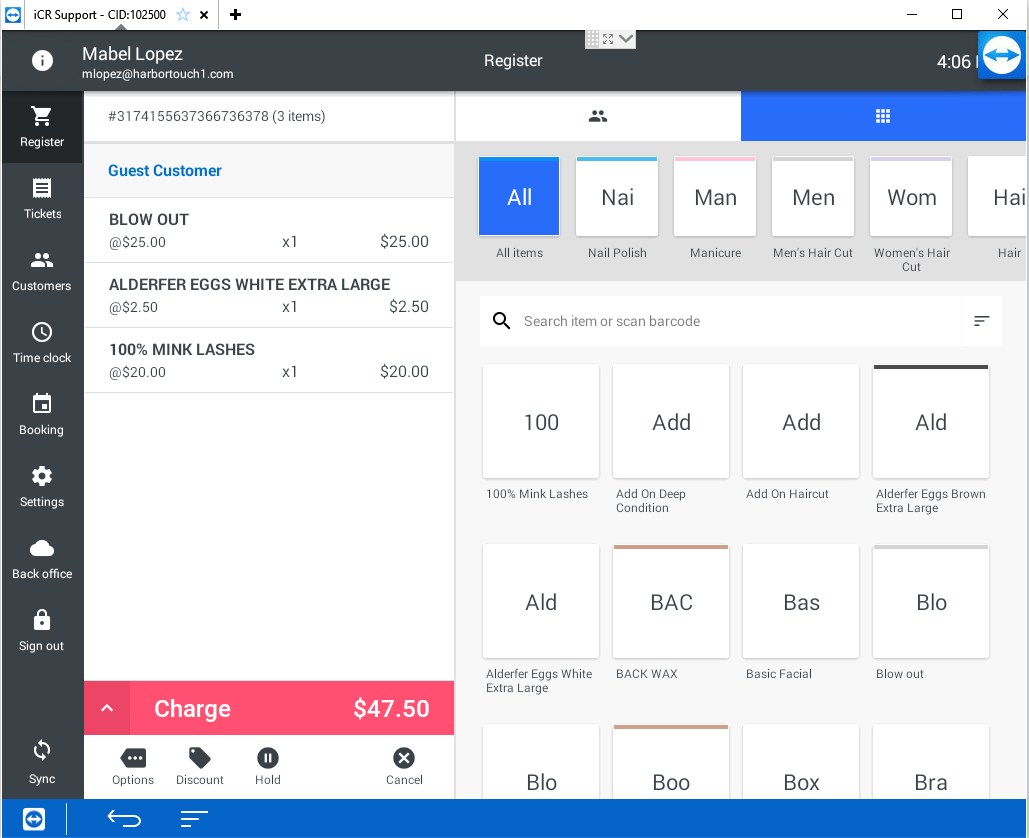Open the Booking calendar

42,415
